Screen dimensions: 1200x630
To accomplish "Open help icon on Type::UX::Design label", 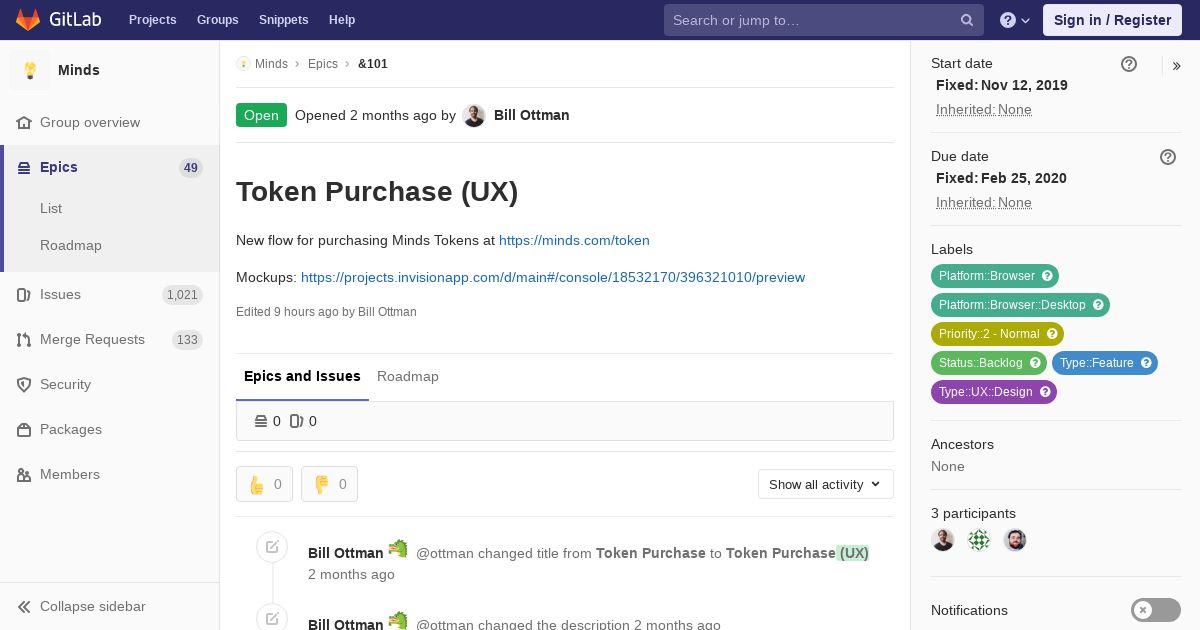I will coord(1045,392).
